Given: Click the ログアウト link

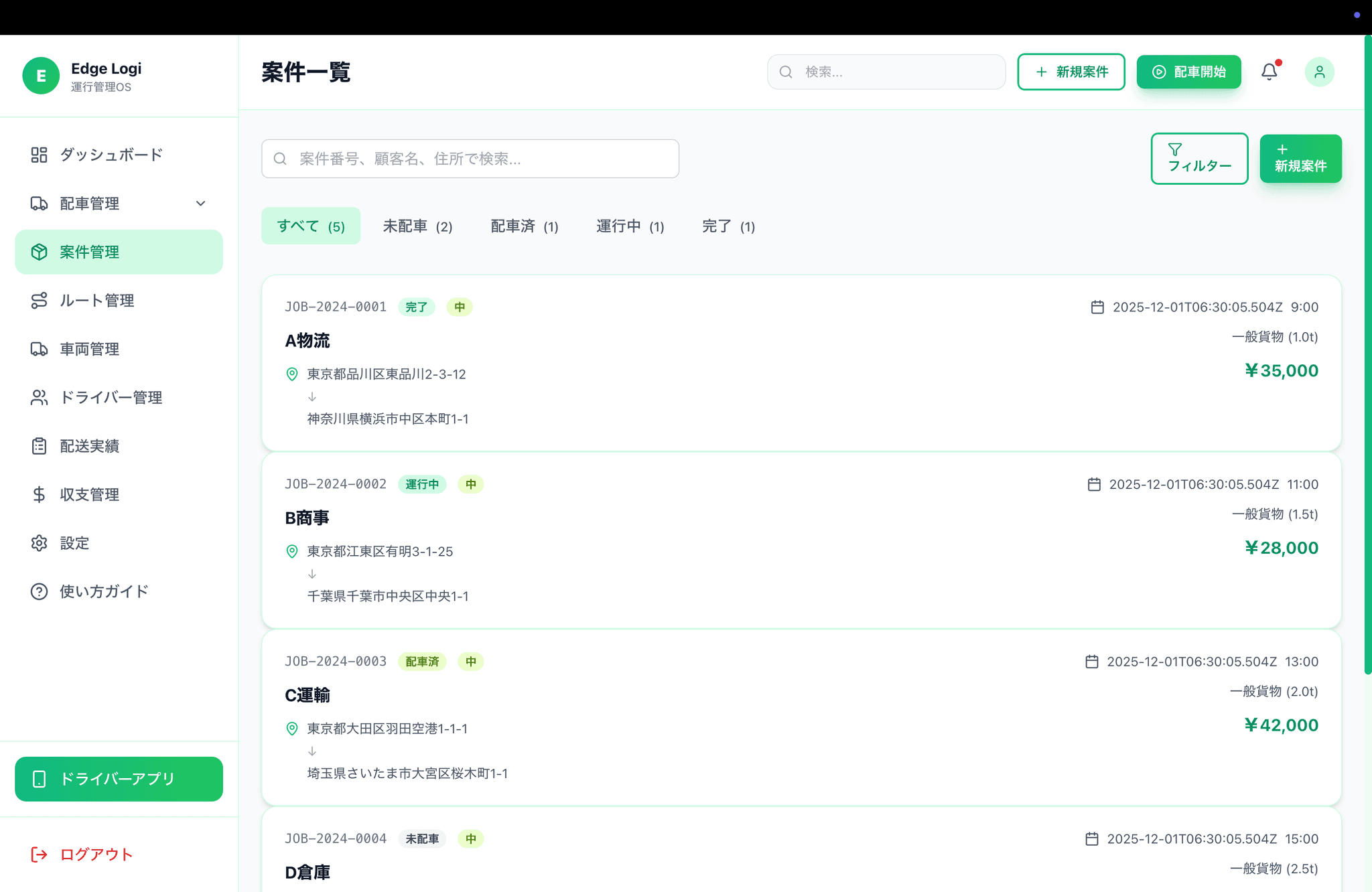Looking at the screenshot, I should pyautogui.click(x=82, y=854).
